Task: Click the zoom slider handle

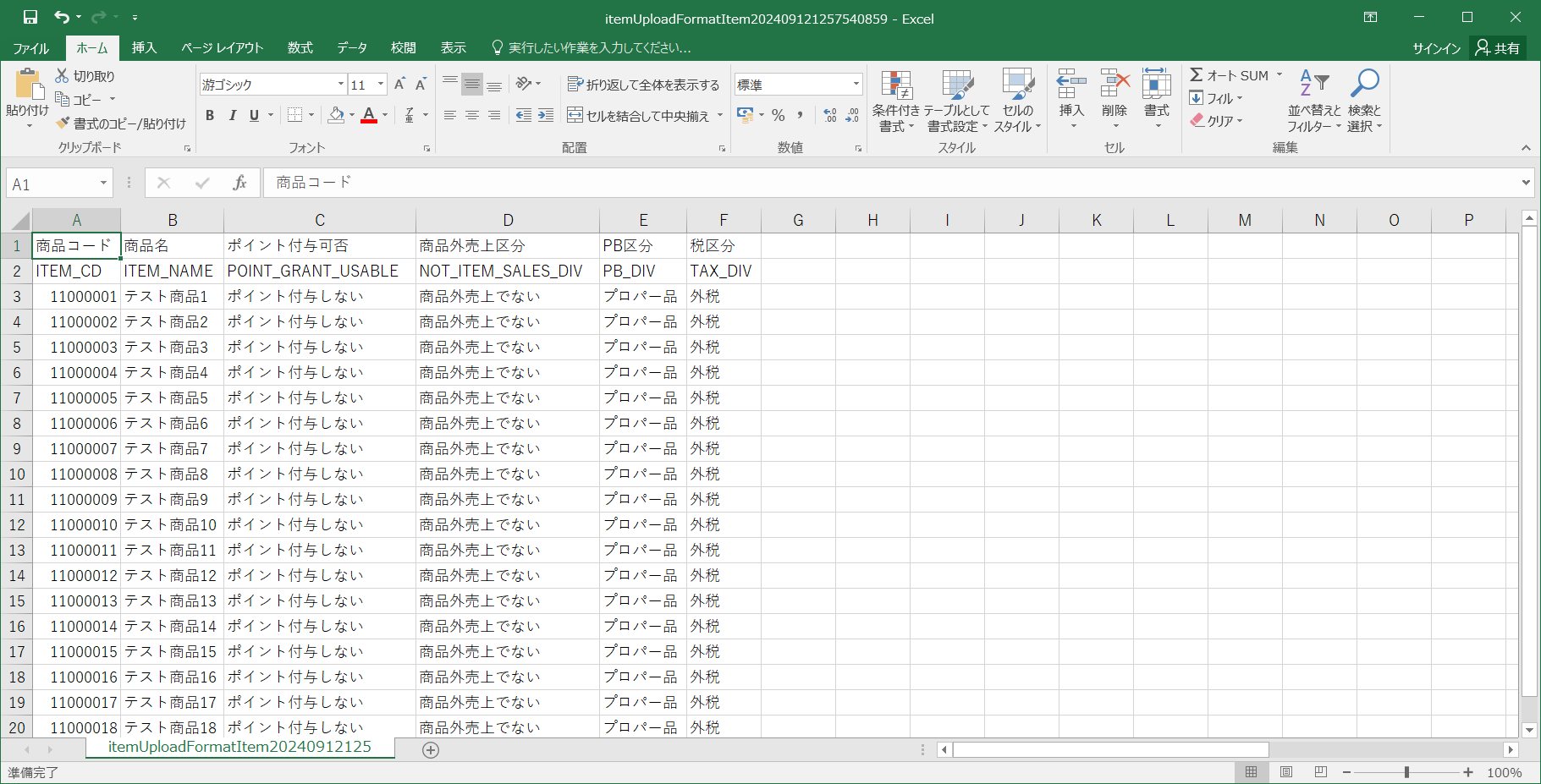Action: point(1406,772)
